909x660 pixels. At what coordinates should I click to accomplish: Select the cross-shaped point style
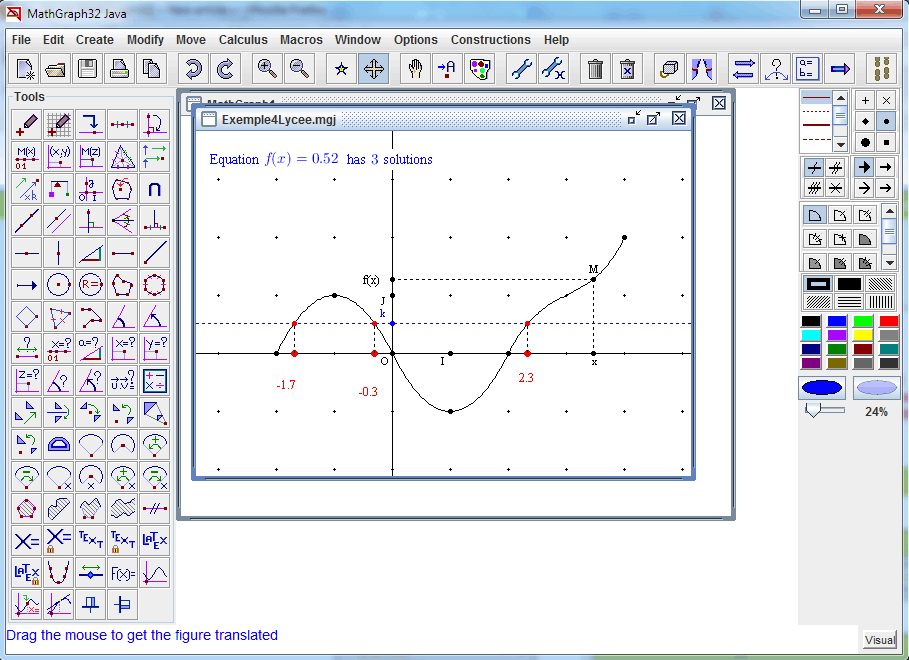pos(886,100)
